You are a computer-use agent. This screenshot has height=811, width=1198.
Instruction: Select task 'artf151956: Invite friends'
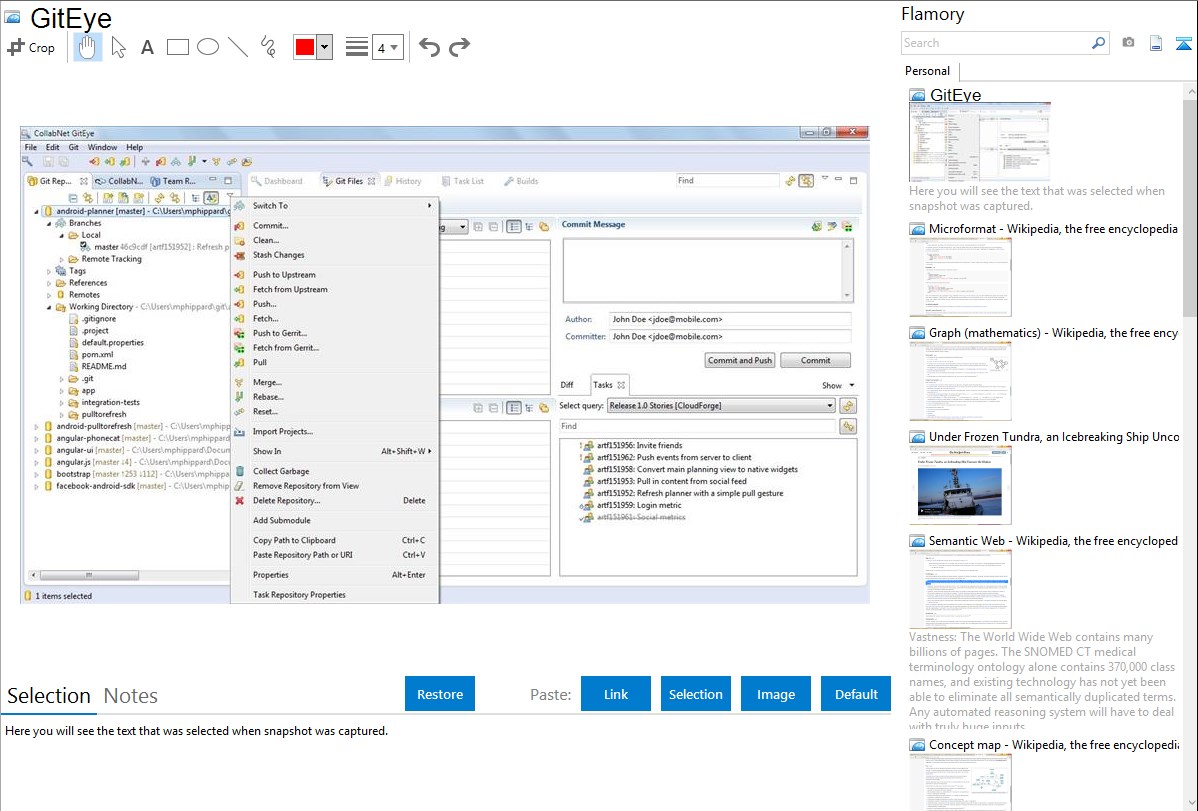[x=639, y=446]
